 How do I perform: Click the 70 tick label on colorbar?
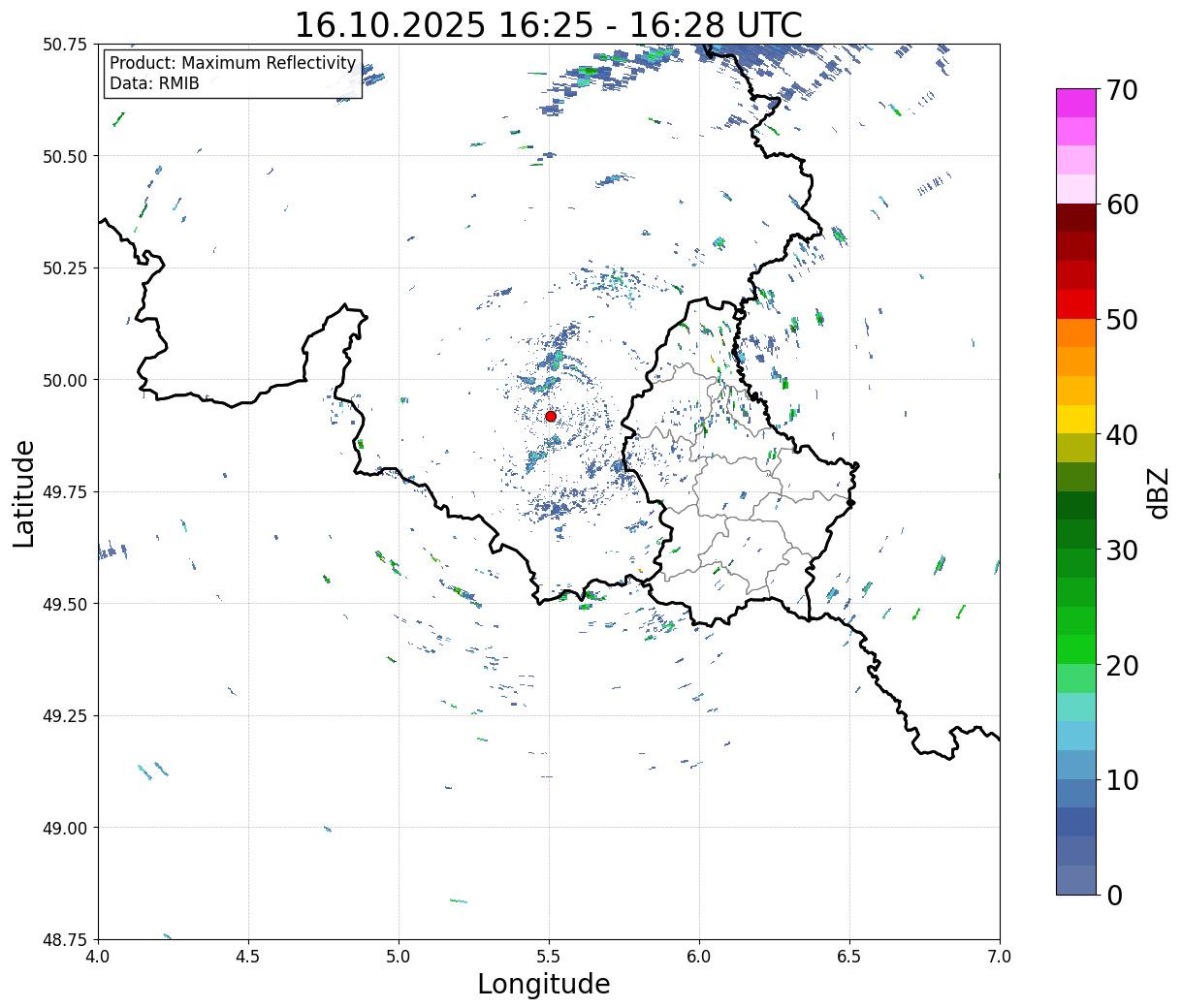(1121, 90)
